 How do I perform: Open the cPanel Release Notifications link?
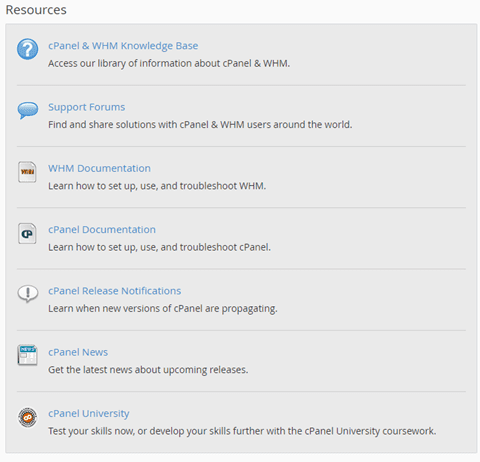(114, 291)
